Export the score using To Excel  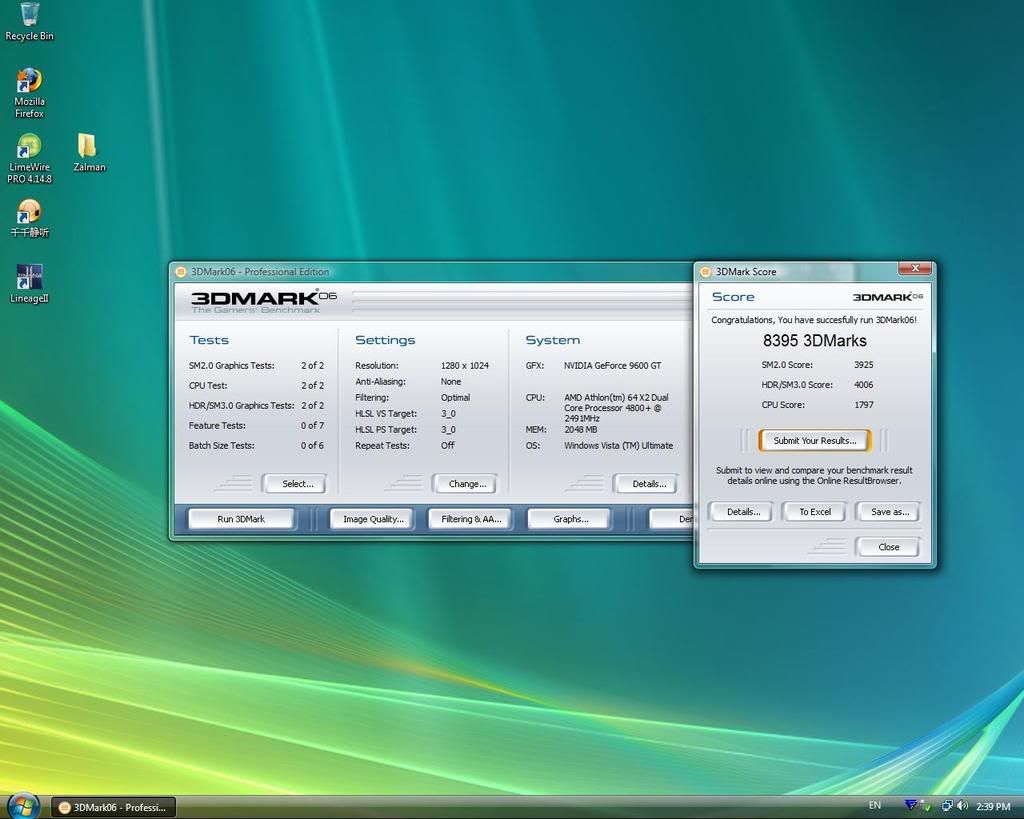814,512
